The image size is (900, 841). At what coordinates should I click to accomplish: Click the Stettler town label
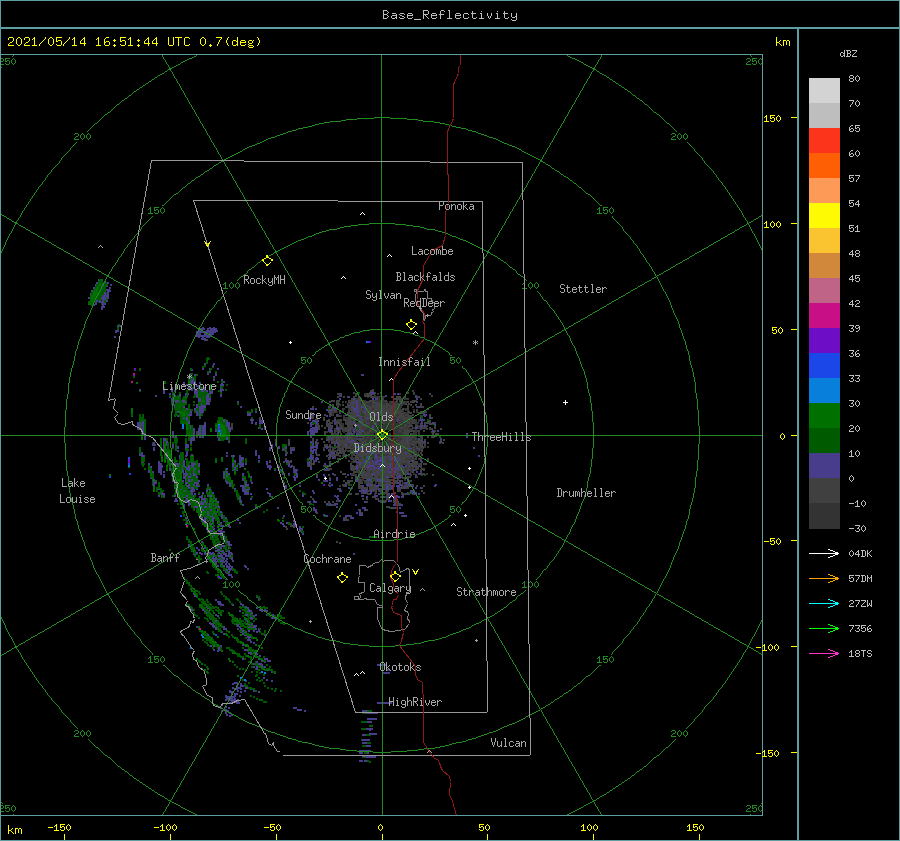click(x=583, y=289)
